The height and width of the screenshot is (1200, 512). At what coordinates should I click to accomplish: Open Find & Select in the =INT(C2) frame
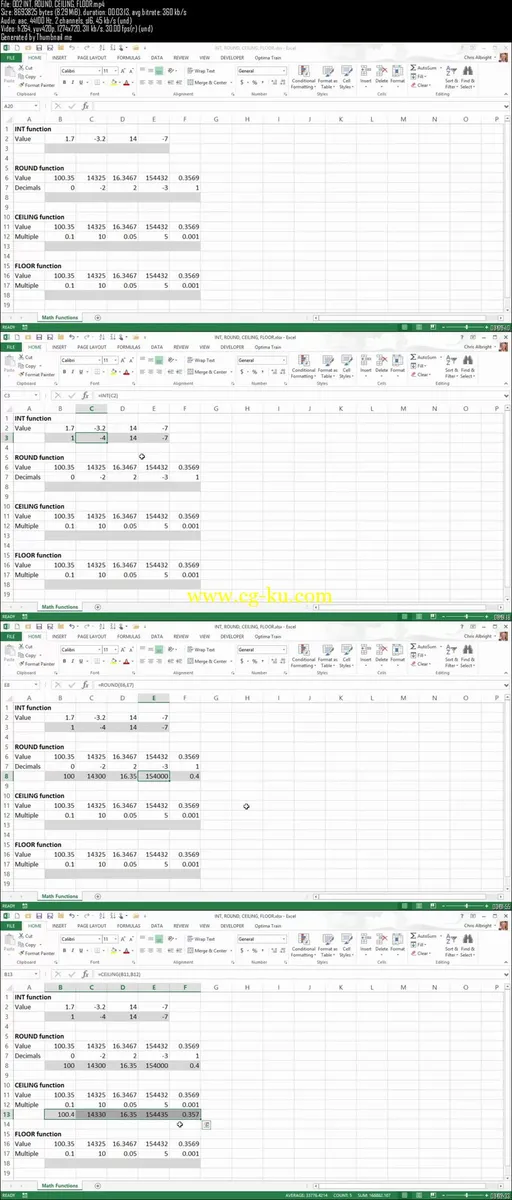pyautogui.click(x=468, y=366)
